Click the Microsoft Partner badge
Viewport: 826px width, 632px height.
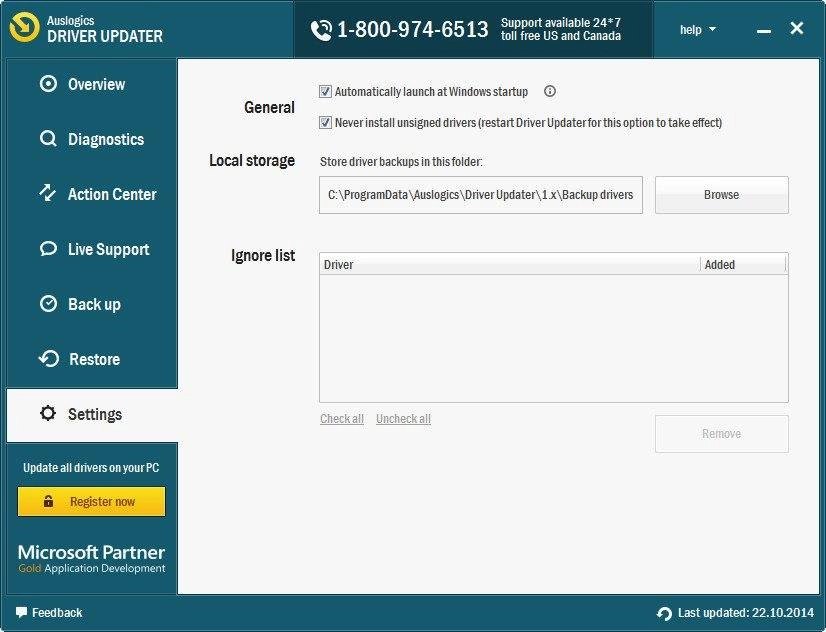(92, 559)
